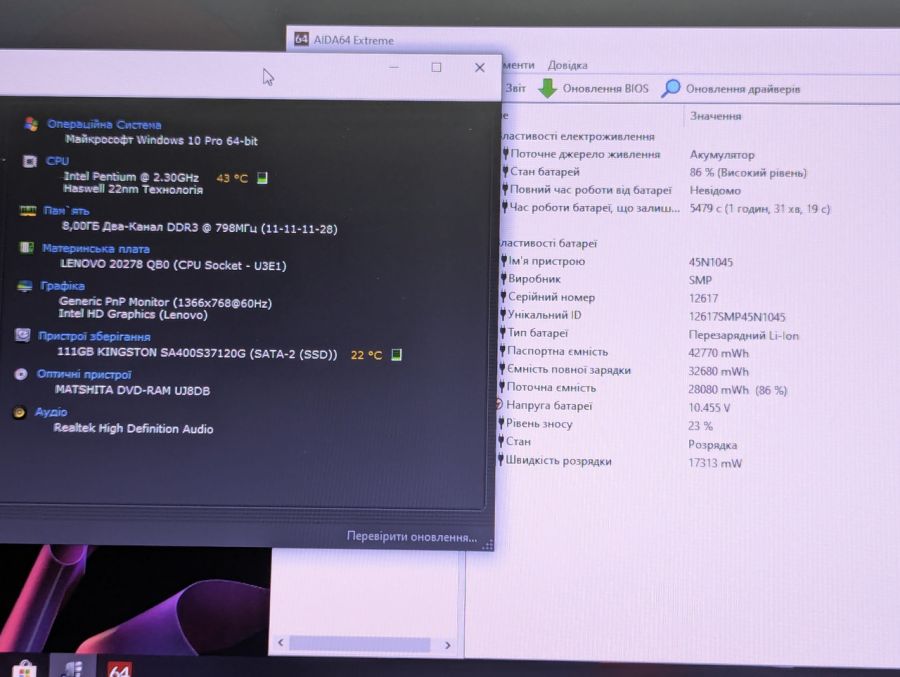The height and width of the screenshot is (677, 900).
Task: Click the AIDA64 Extreme title bar icon
Action: 301,39
